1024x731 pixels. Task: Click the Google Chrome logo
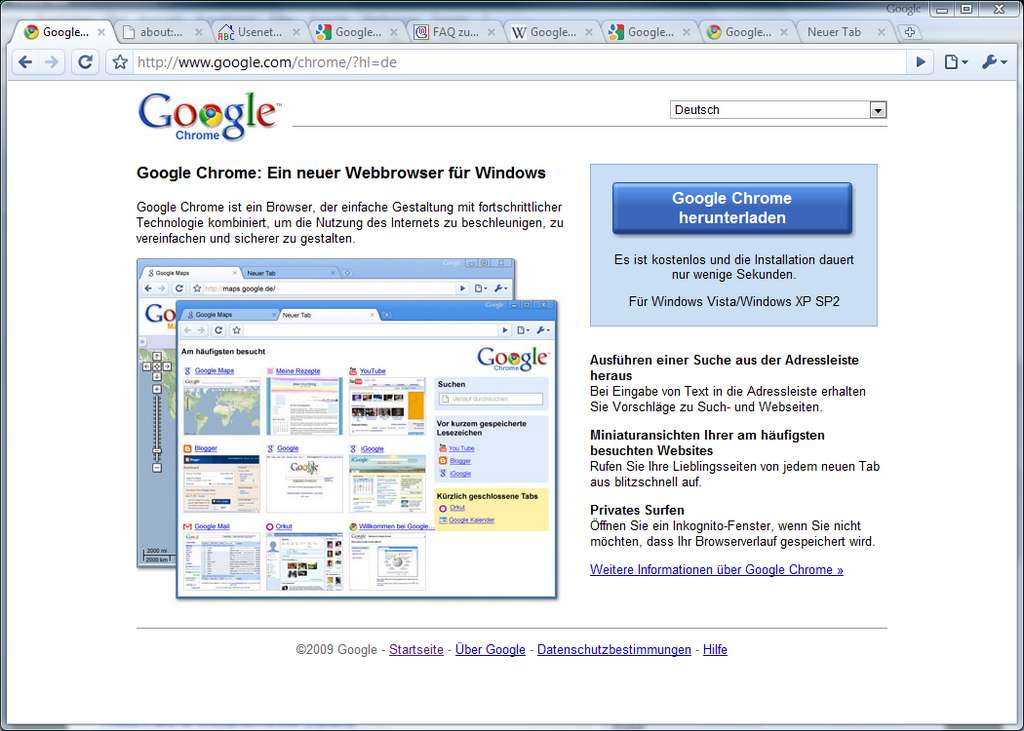tap(209, 116)
